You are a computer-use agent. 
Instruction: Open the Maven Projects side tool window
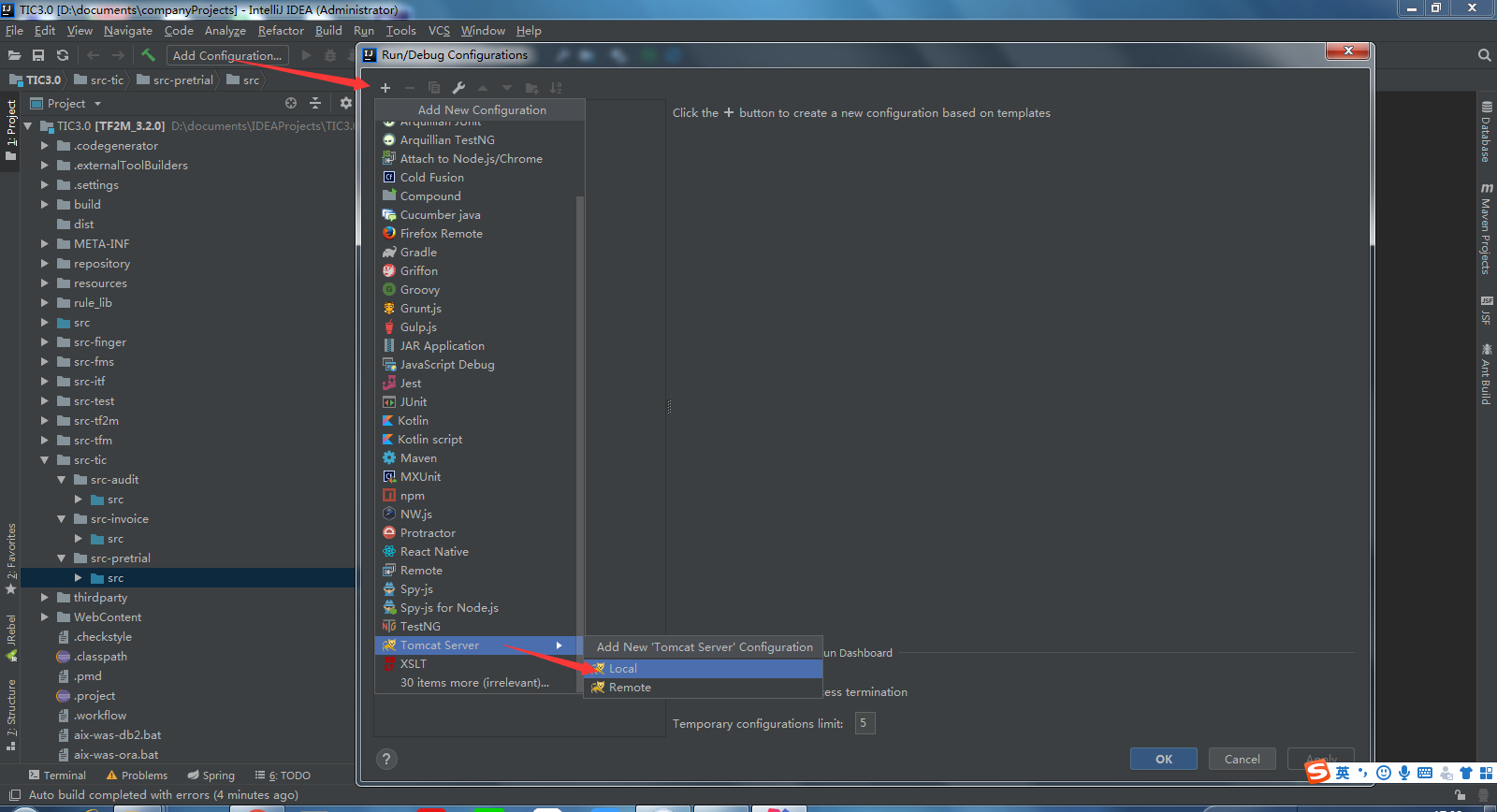pos(1486,229)
